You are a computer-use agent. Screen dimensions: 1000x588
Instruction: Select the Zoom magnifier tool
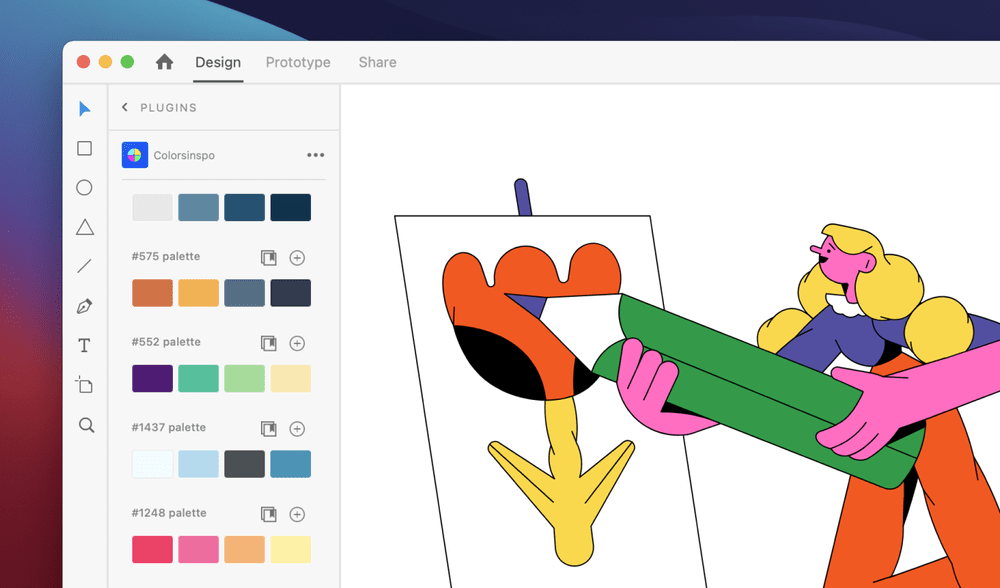click(86, 425)
